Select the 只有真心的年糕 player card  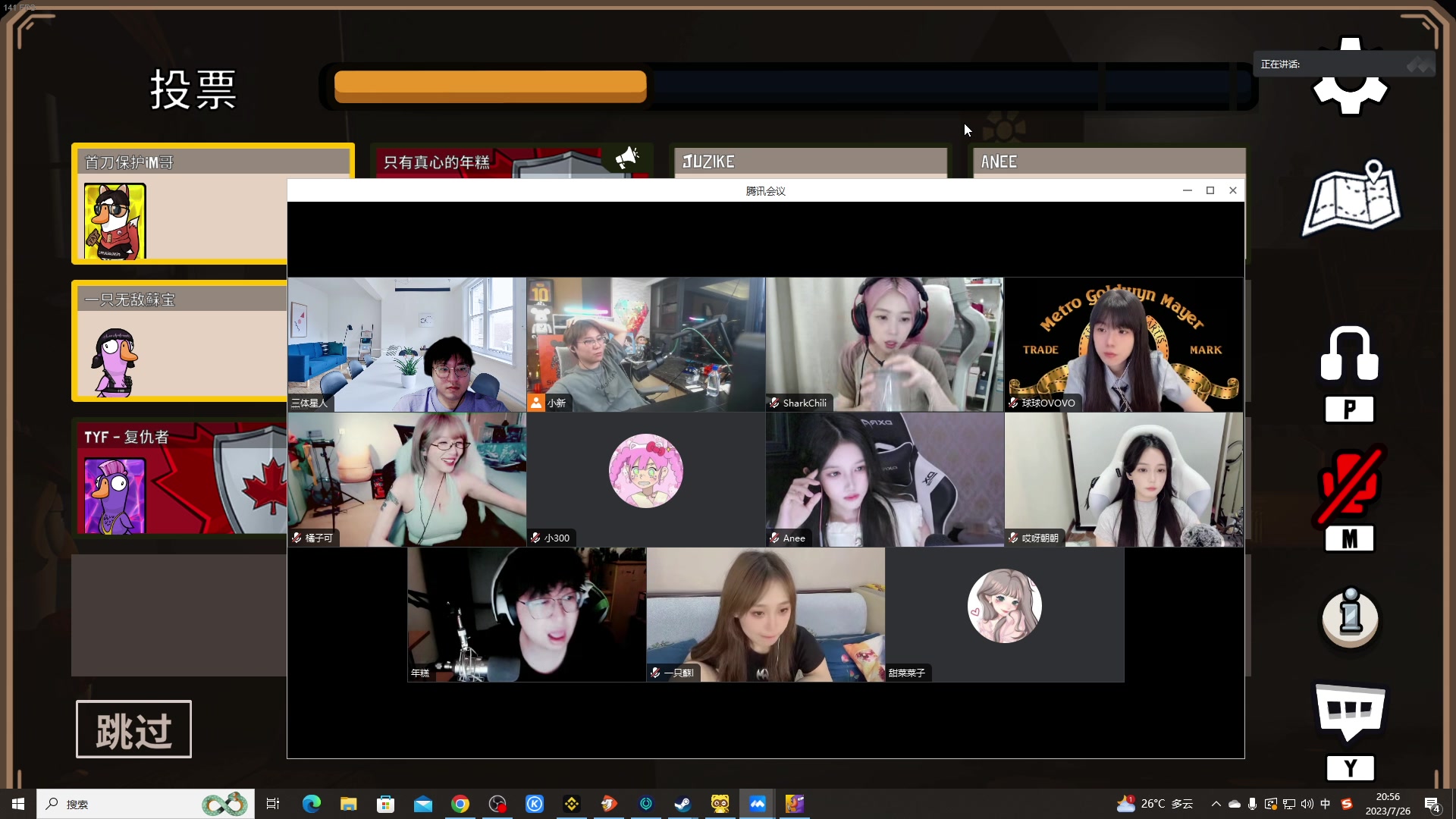coord(512,162)
